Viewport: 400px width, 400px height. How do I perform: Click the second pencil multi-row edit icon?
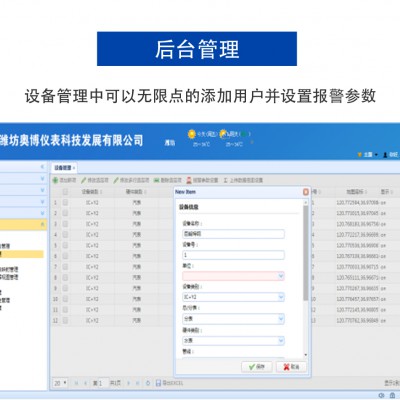tap(116, 180)
